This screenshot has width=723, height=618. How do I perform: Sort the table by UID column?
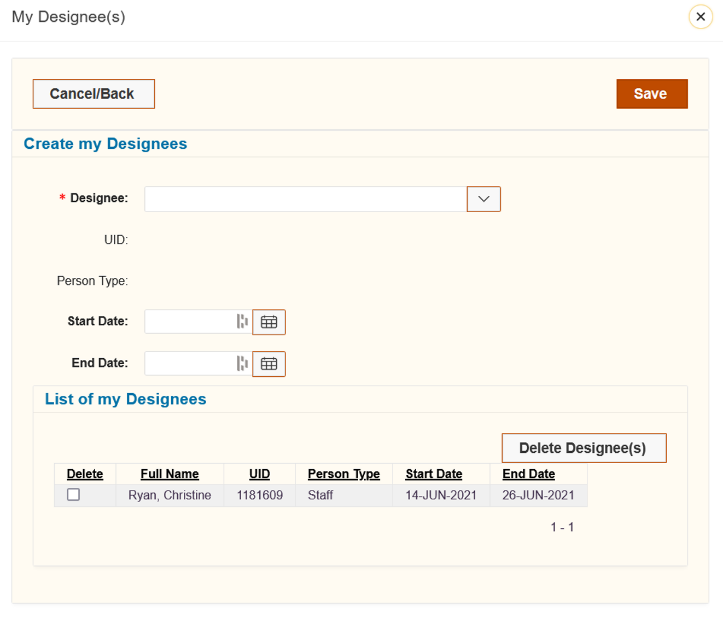[259, 474]
